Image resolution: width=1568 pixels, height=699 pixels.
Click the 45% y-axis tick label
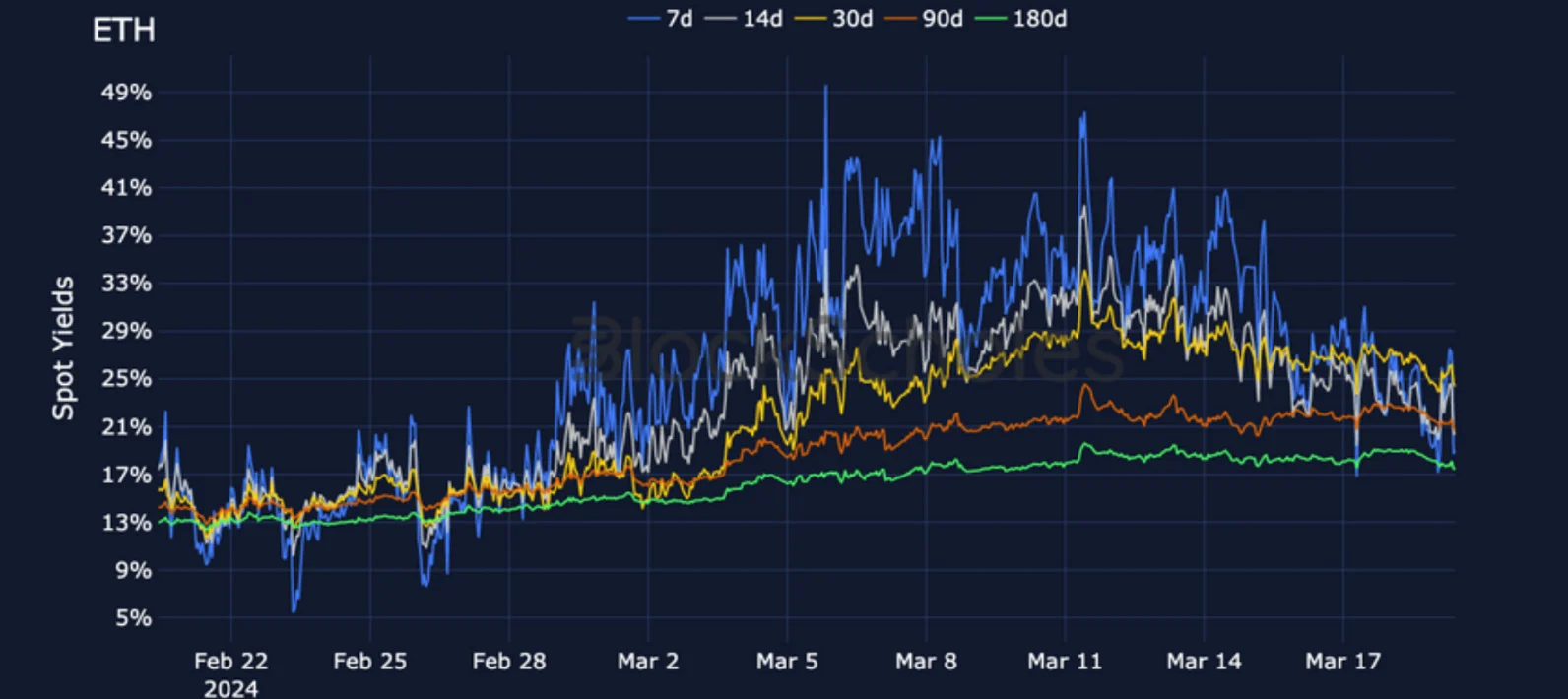pyautogui.click(x=126, y=140)
